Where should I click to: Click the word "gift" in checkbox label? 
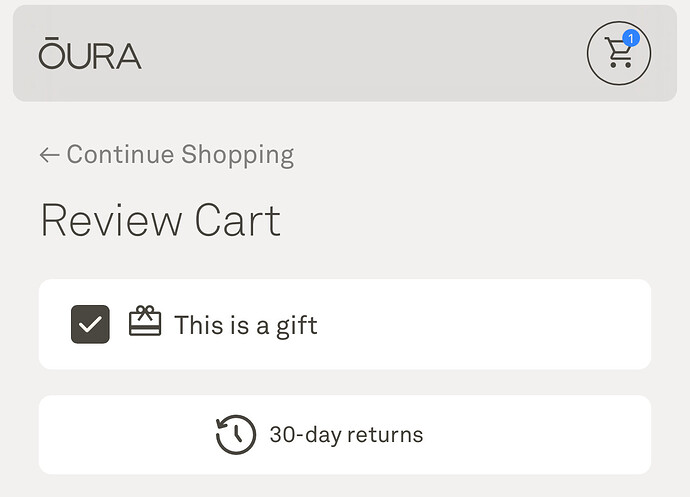296,325
